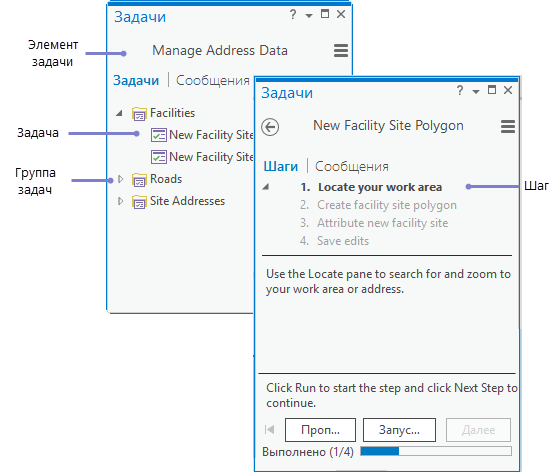Click the Выполнено progress bar

pyautogui.click(x=436, y=451)
